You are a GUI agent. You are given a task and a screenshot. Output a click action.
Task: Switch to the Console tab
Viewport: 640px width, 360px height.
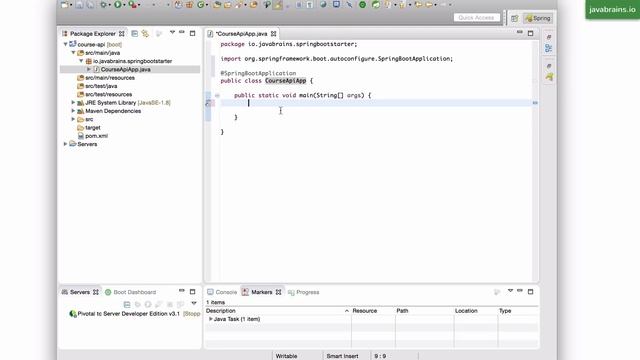[x=222, y=292]
